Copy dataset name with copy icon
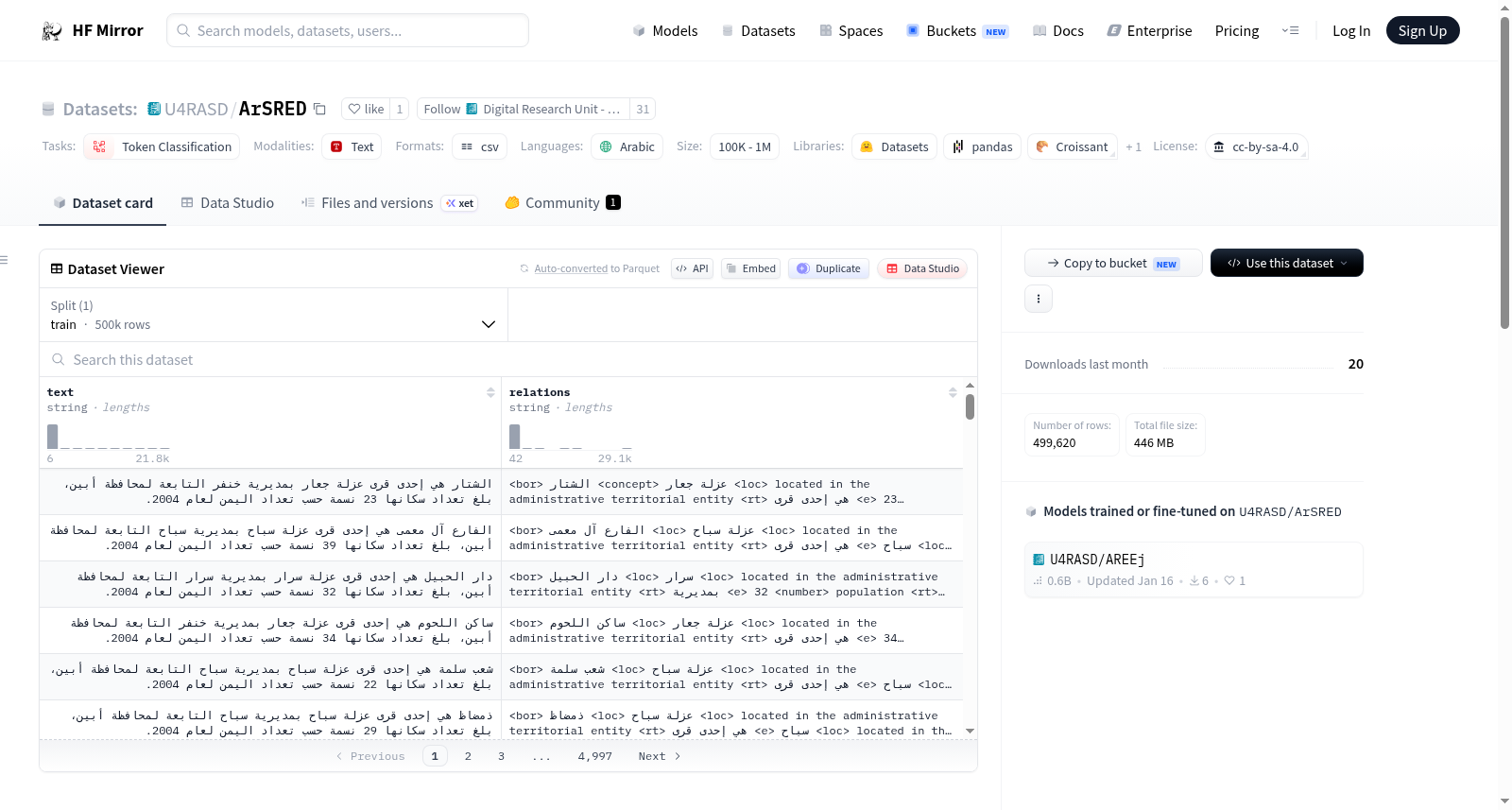 point(319,109)
